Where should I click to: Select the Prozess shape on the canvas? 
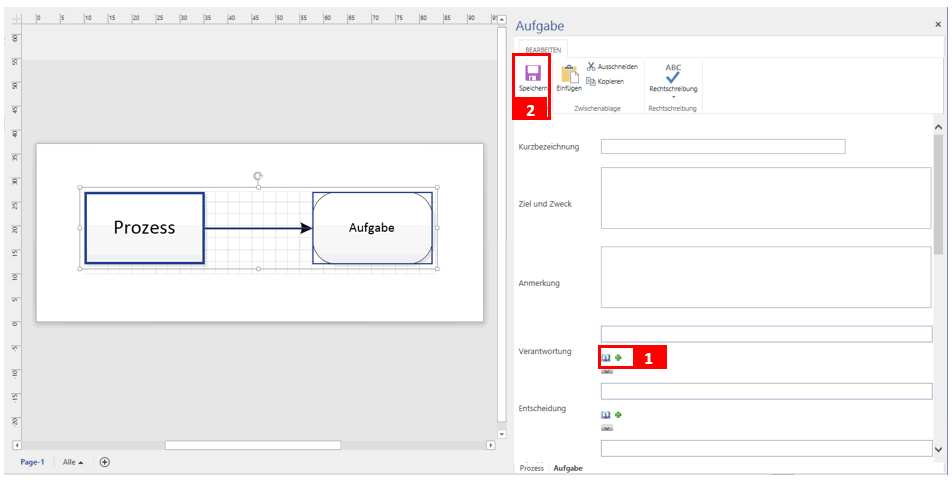144,228
